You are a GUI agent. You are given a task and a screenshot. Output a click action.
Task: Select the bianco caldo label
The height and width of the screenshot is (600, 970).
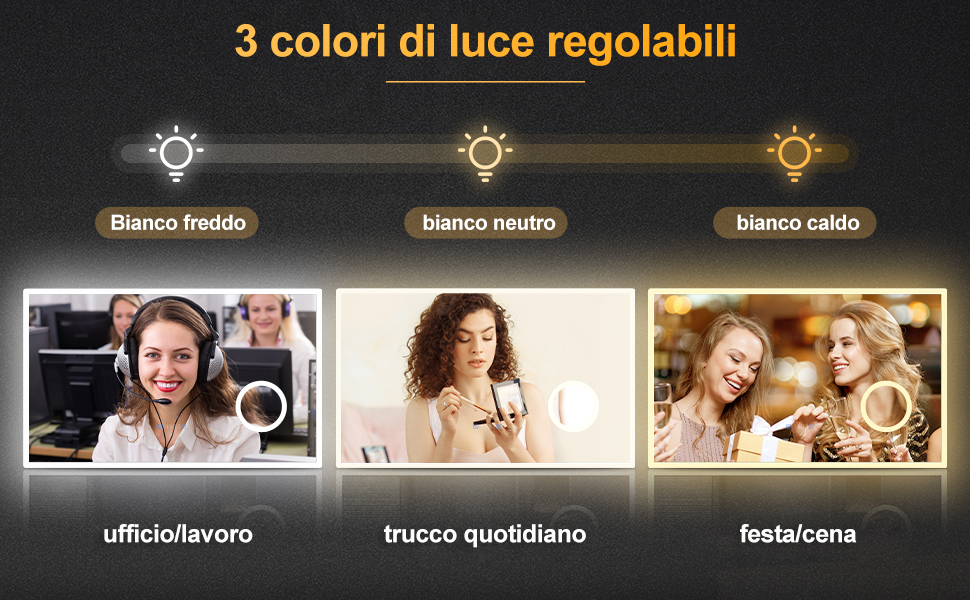point(794,223)
